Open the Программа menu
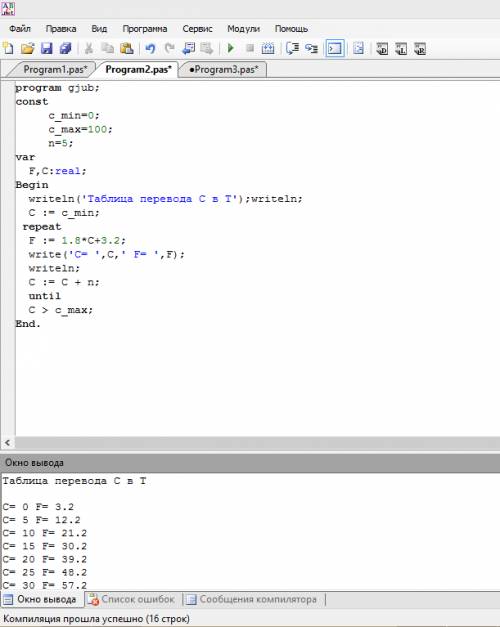The height and width of the screenshot is (627, 500). coord(145,29)
